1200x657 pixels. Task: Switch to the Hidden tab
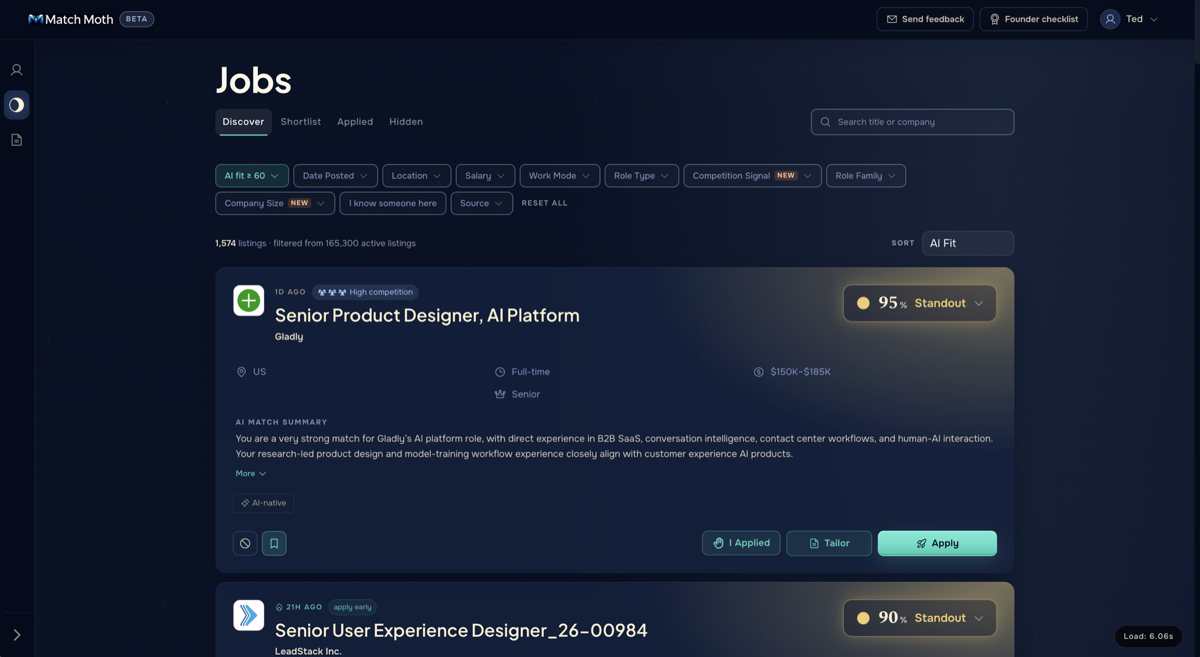406,122
